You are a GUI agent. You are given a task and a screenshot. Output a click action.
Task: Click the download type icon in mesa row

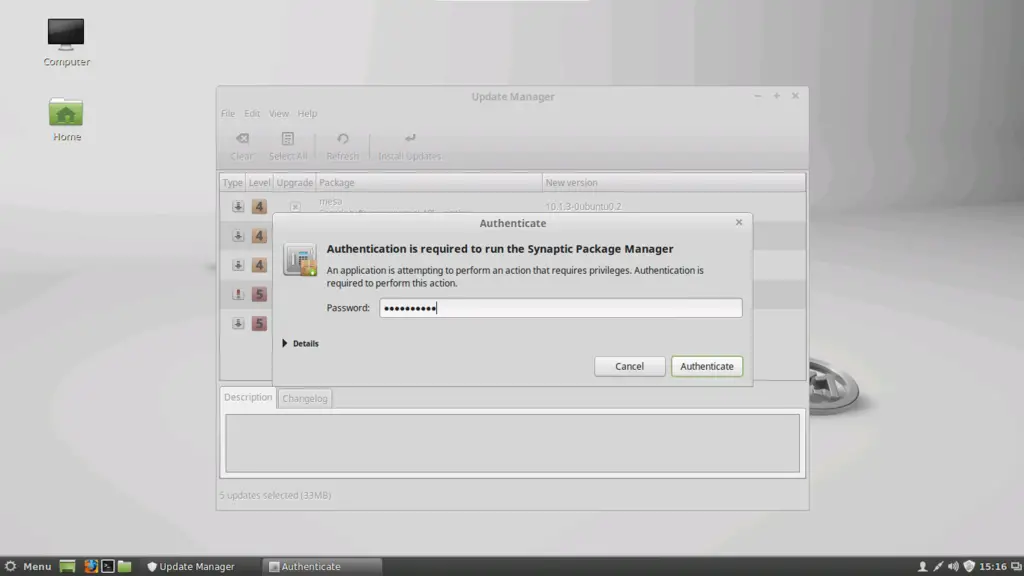238,206
